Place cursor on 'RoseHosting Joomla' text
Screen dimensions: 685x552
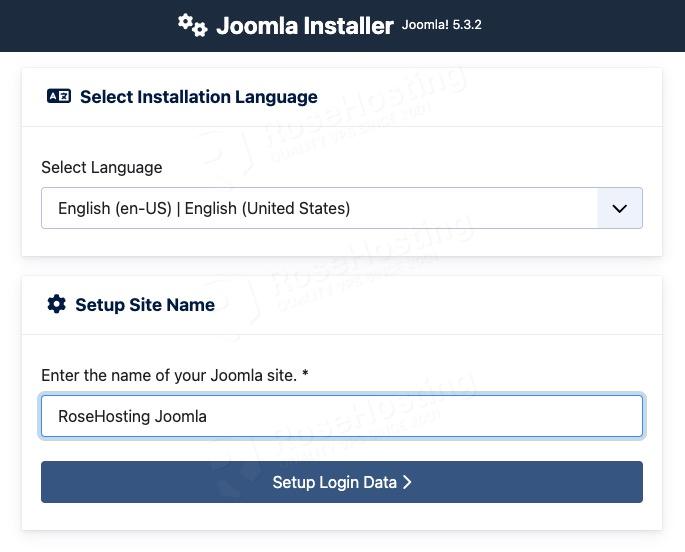tap(132, 416)
